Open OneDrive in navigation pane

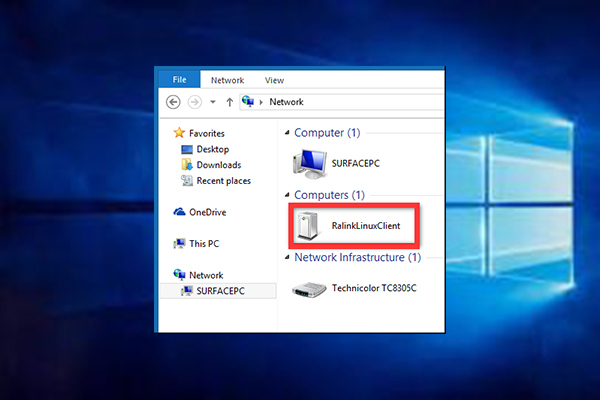click(207, 212)
